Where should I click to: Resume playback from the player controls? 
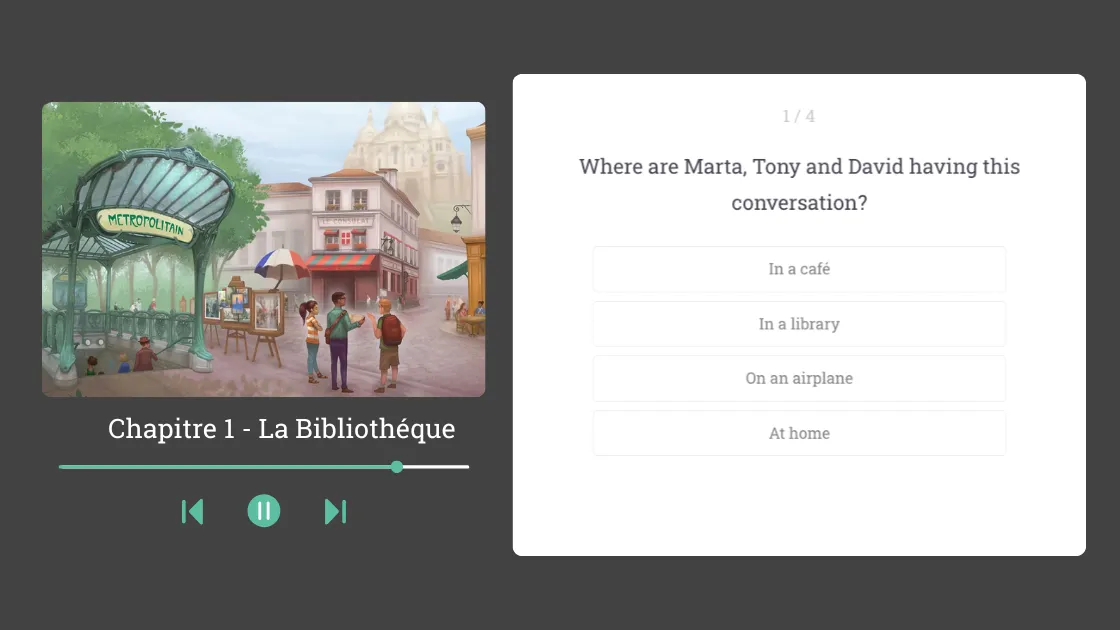(x=263, y=511)
